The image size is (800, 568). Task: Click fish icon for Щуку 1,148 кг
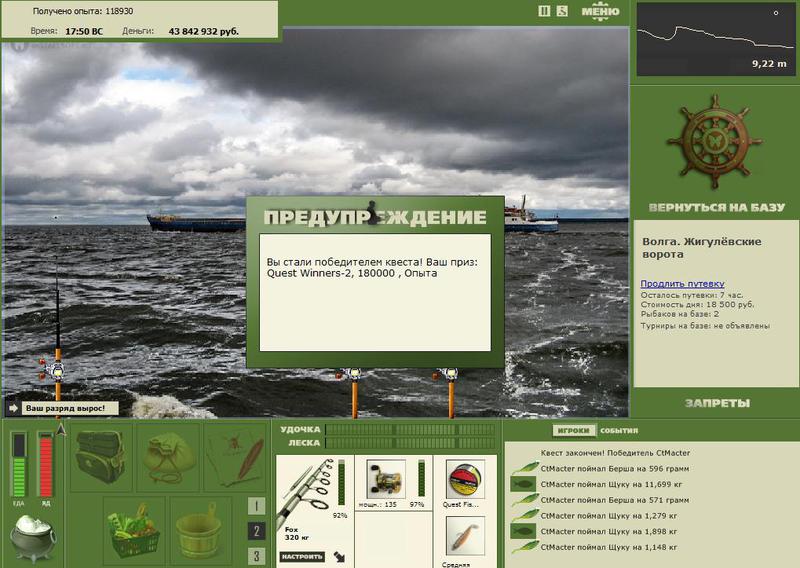(524, 547)
